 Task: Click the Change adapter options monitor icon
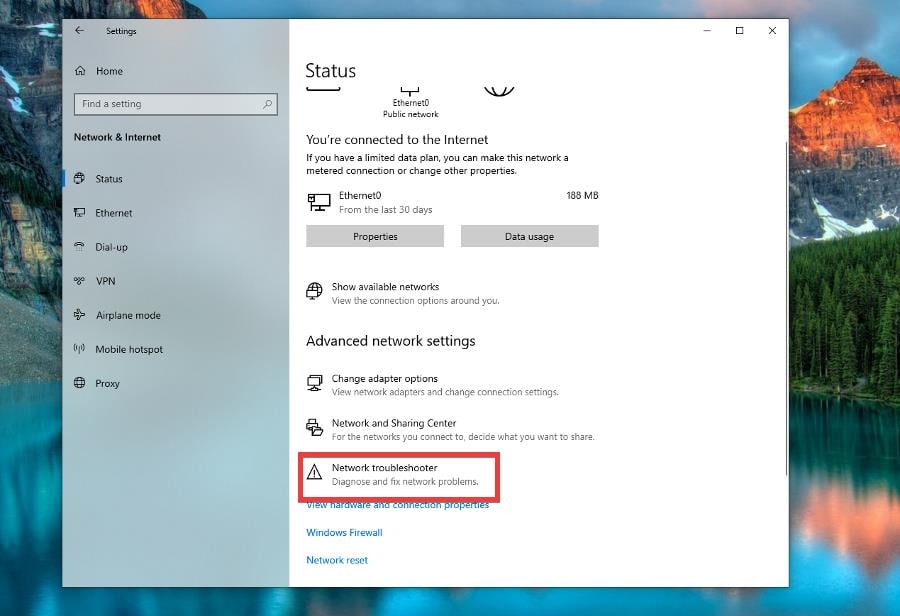tap(315, 383)
